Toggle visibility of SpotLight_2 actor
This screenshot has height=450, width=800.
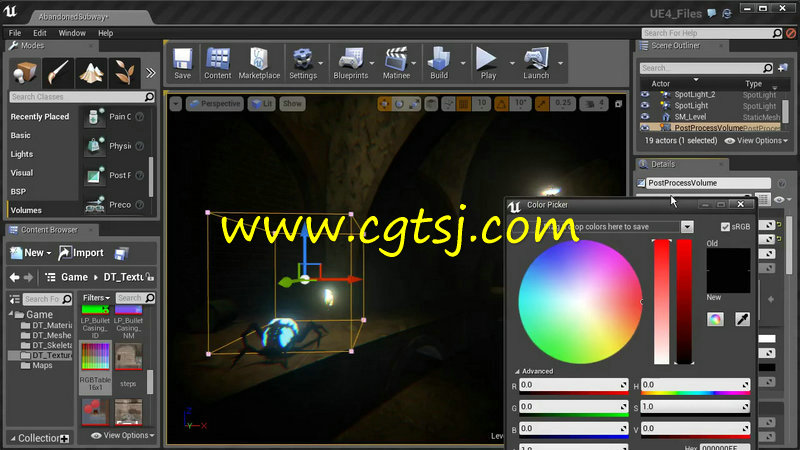(x=645, y=94)
